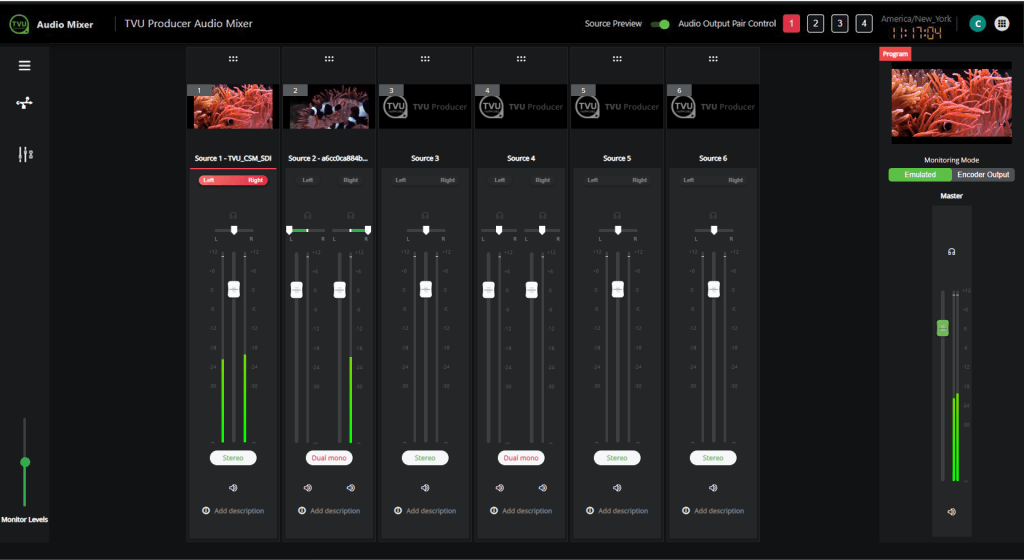Open the hamburger menu in the left sidebar

(x=25, y=66)
